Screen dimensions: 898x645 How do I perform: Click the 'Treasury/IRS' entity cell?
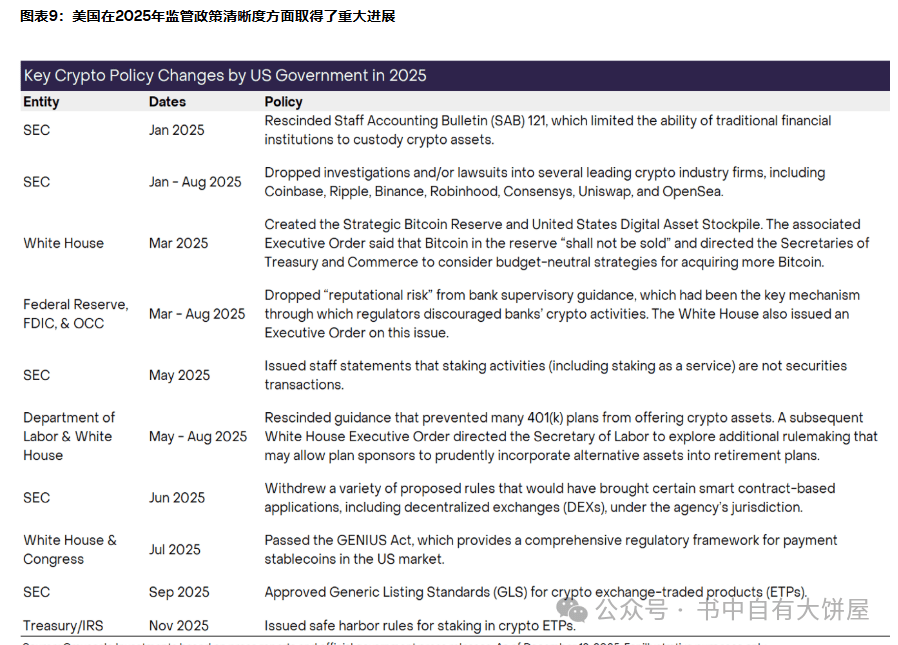pyautogui.click(x=63, y=626)
